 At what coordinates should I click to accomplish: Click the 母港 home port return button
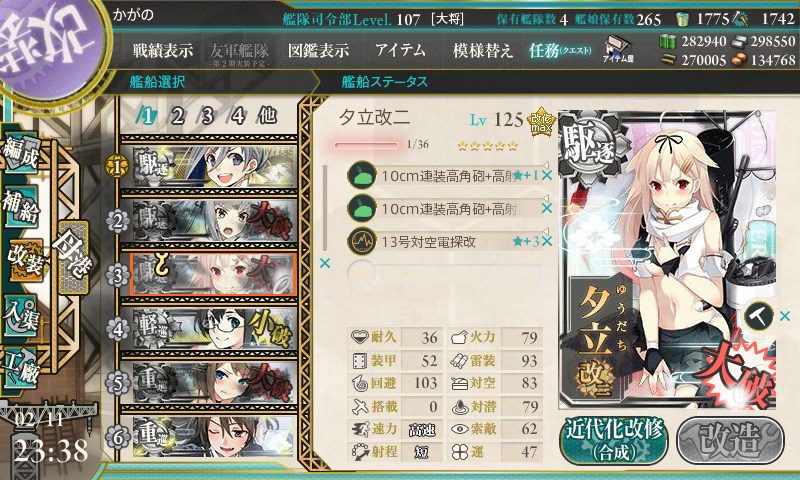coord(73,258)
